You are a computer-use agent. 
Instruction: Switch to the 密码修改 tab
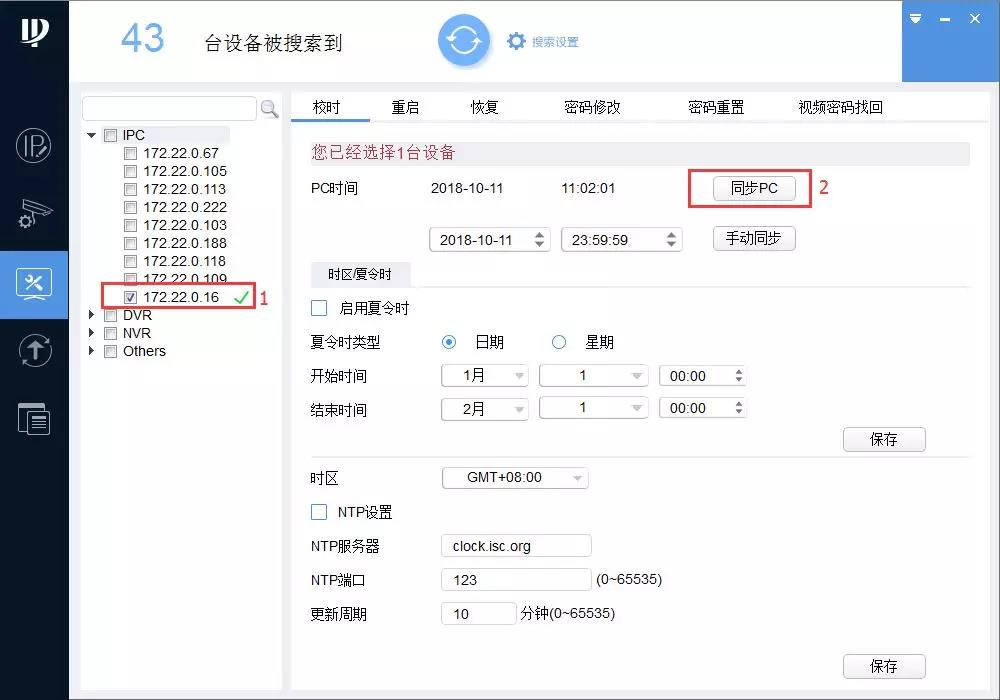point(592,107)
